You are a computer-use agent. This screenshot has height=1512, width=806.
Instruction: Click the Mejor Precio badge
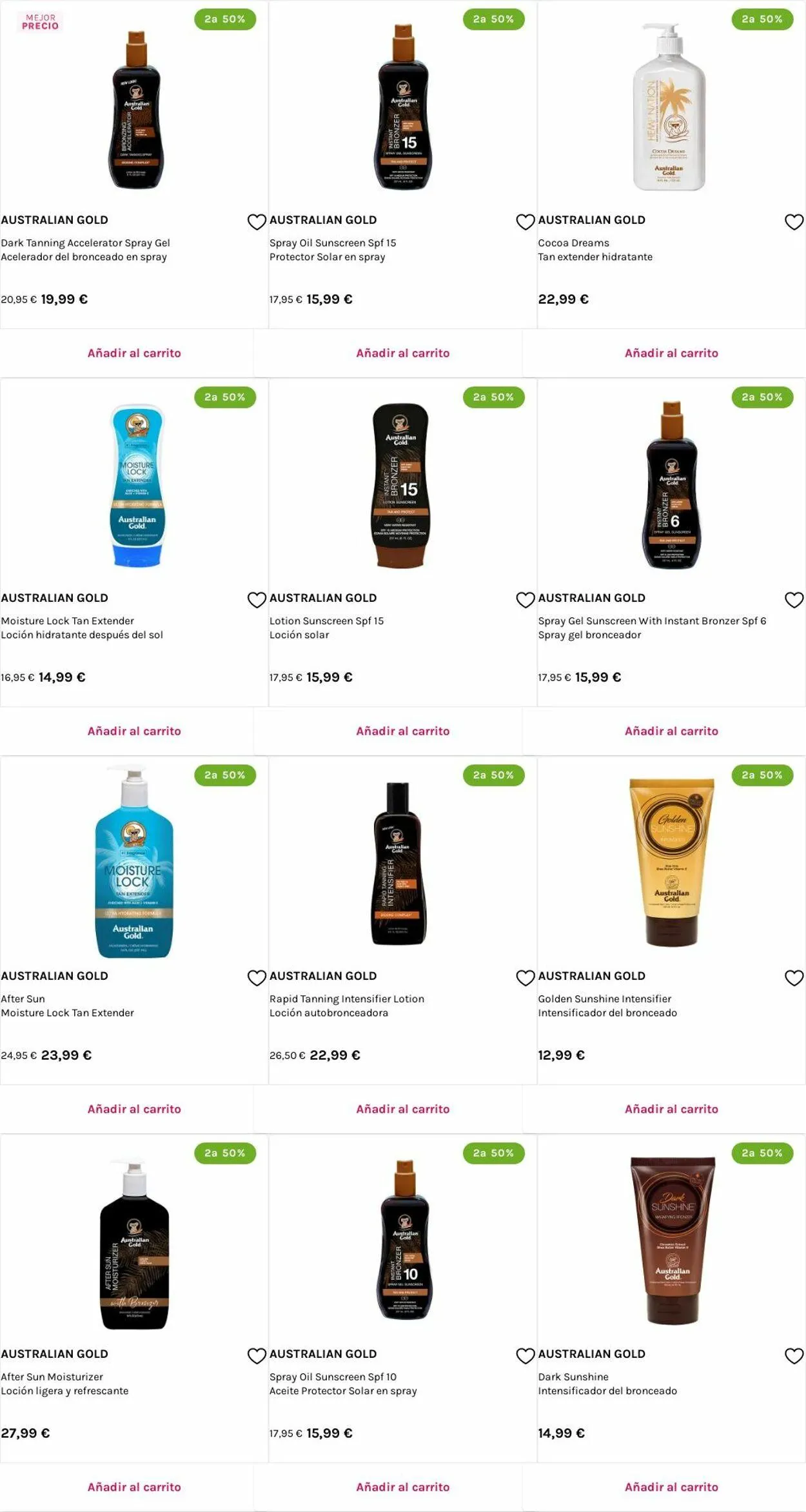point(40,22)
